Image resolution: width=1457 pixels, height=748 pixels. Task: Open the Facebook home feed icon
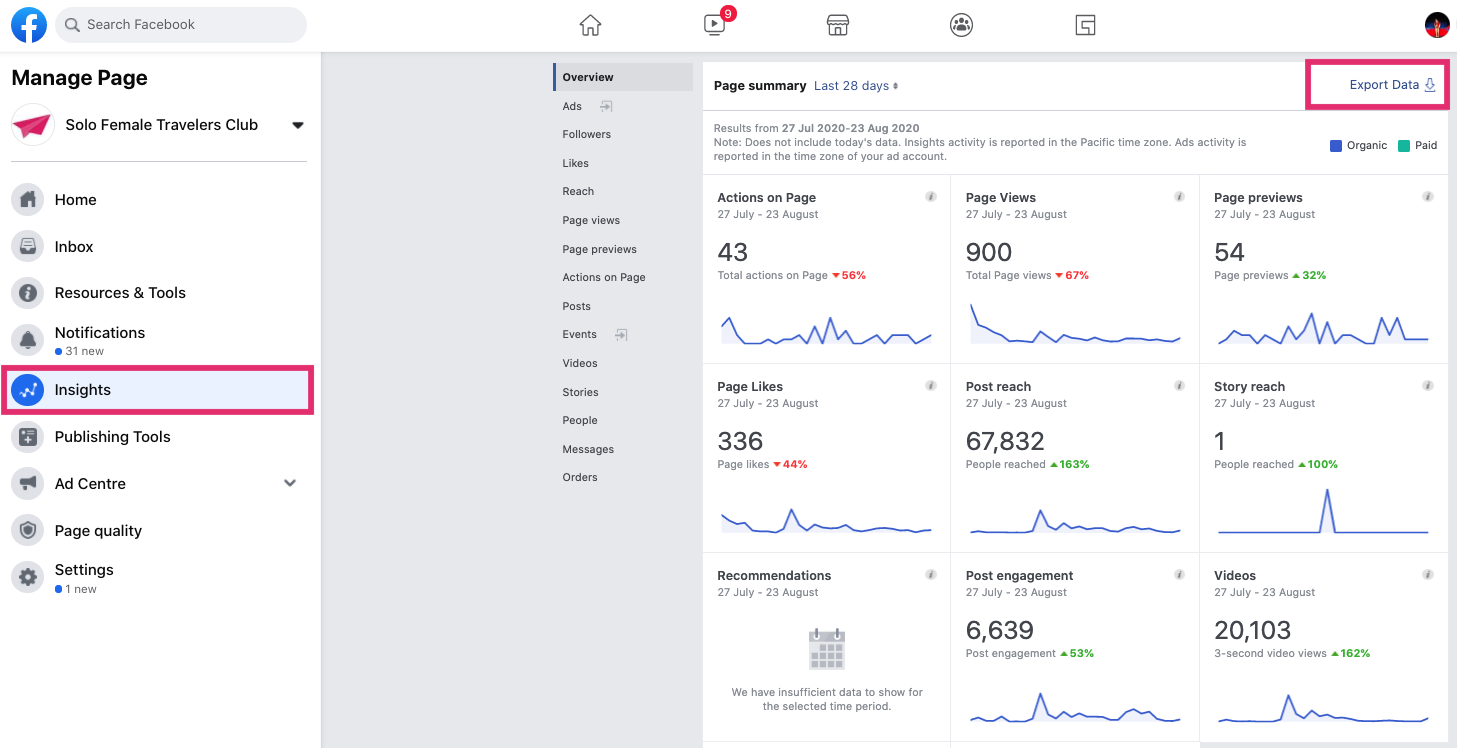590,26
